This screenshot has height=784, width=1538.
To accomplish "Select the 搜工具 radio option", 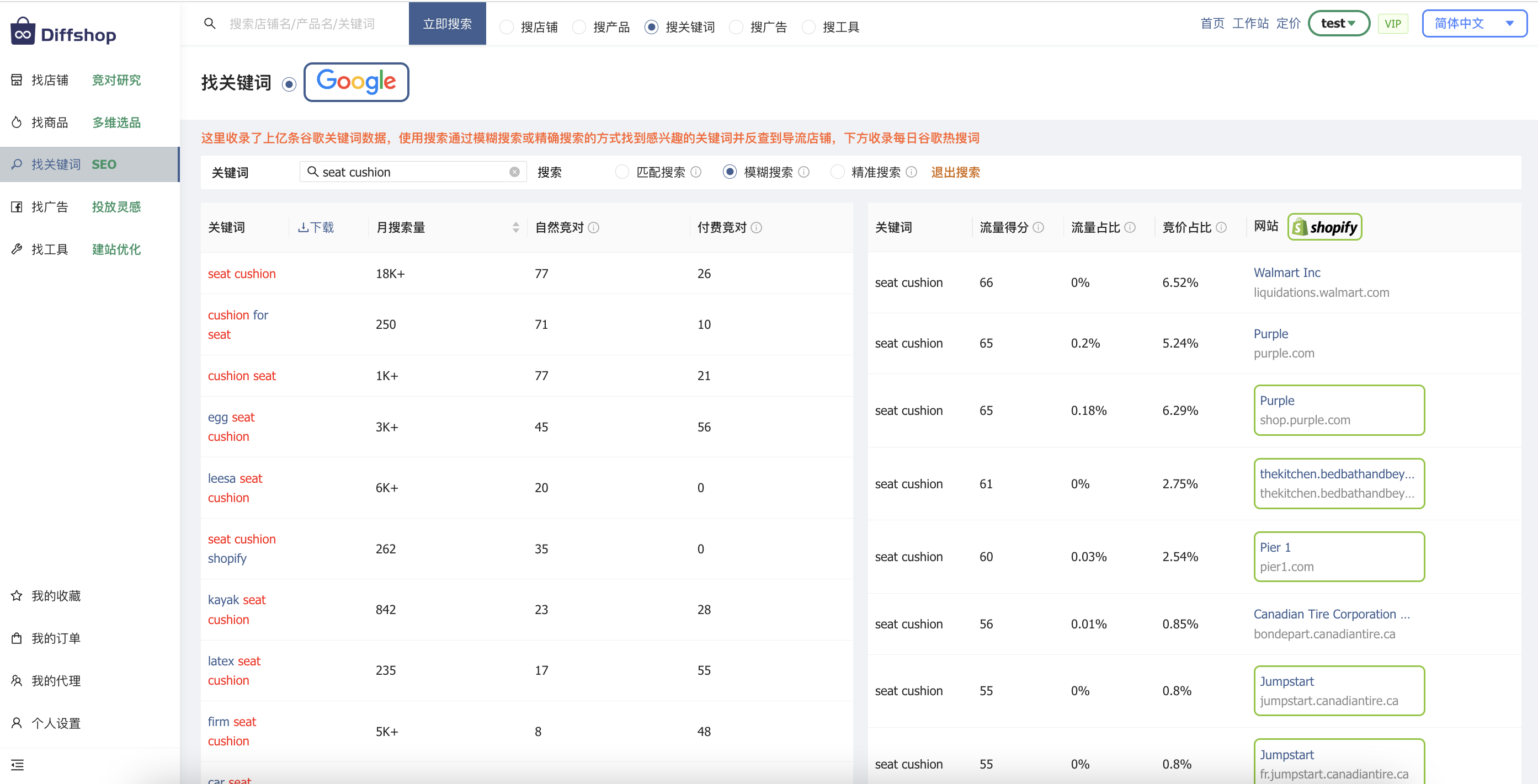I will 808,27.
